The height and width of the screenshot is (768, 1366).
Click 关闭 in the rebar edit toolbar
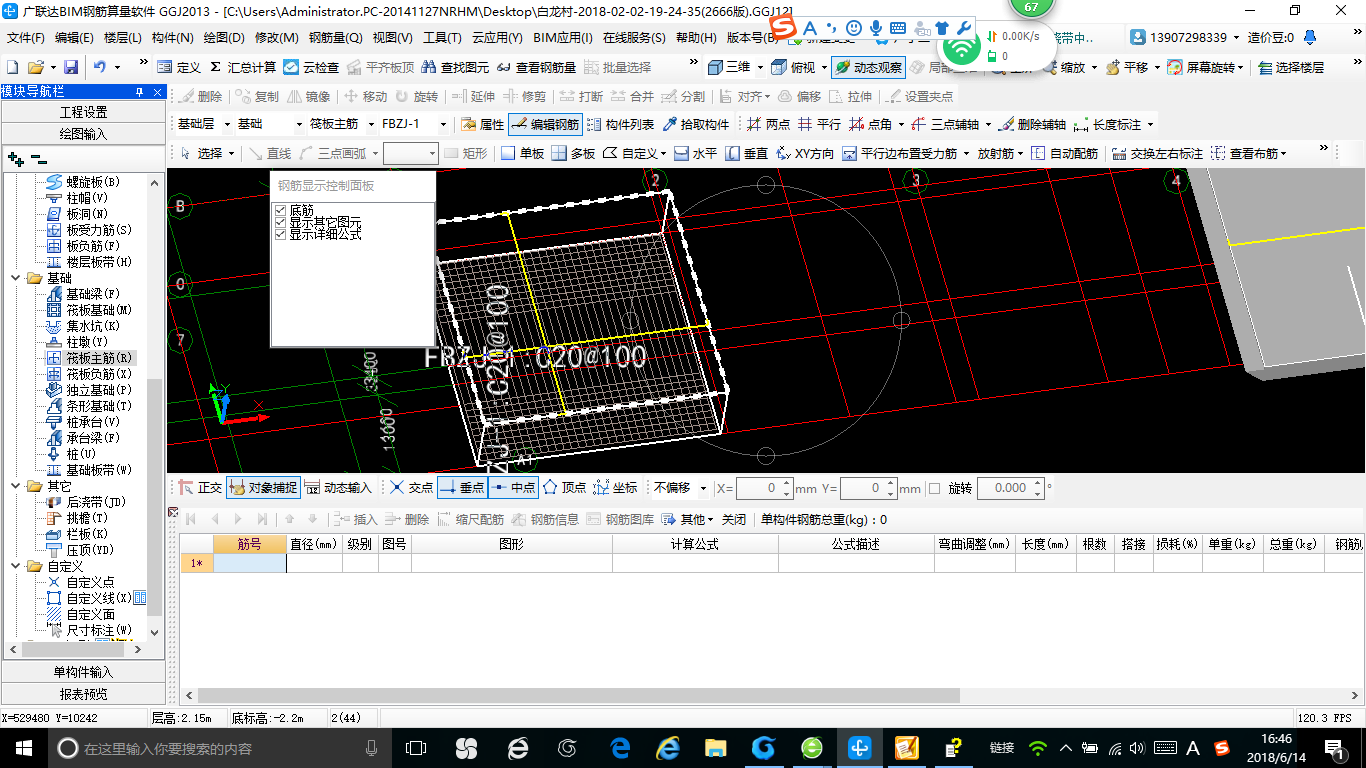pyautogui.click(x=734, y=520)
